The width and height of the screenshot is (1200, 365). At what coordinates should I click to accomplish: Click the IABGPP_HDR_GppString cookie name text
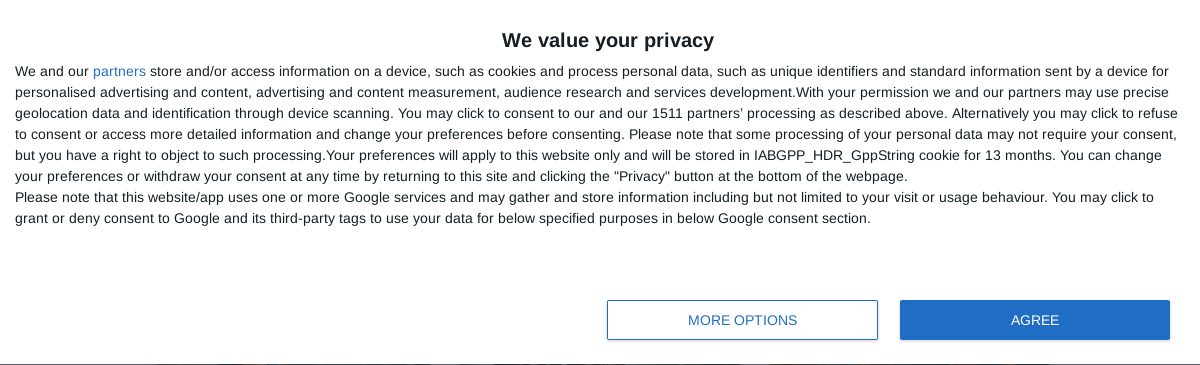click(836, 156)
